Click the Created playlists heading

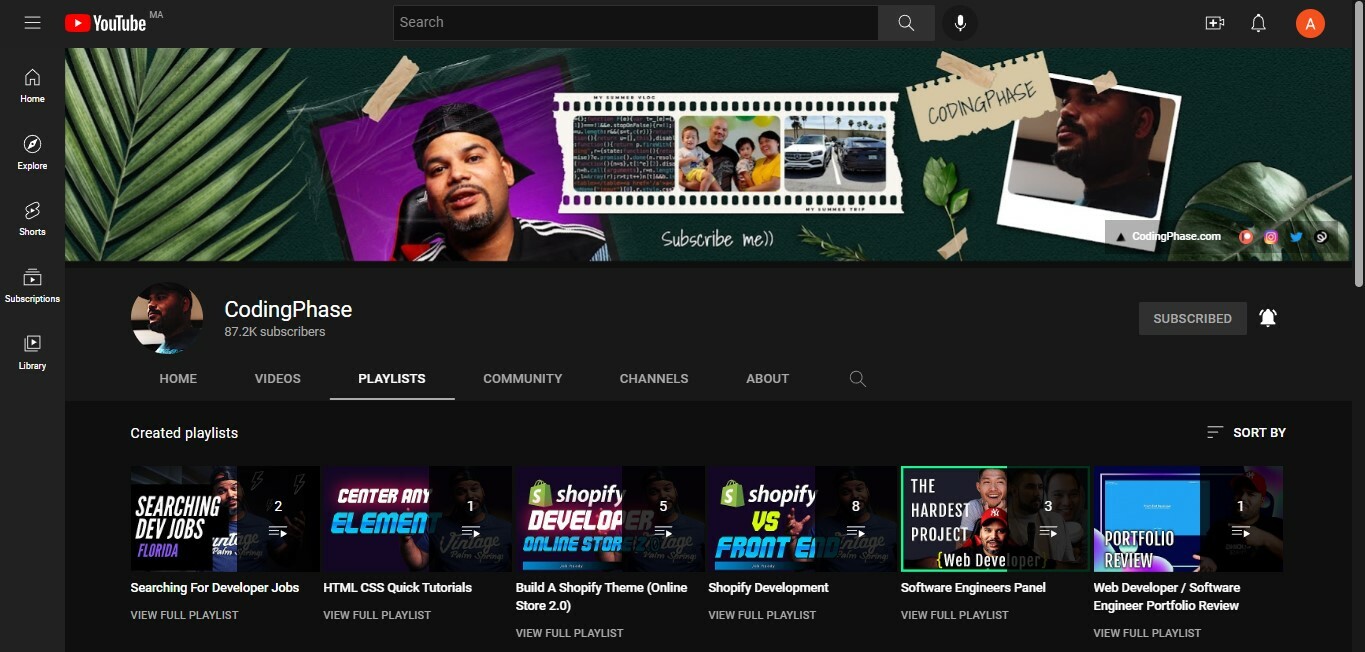184,433
